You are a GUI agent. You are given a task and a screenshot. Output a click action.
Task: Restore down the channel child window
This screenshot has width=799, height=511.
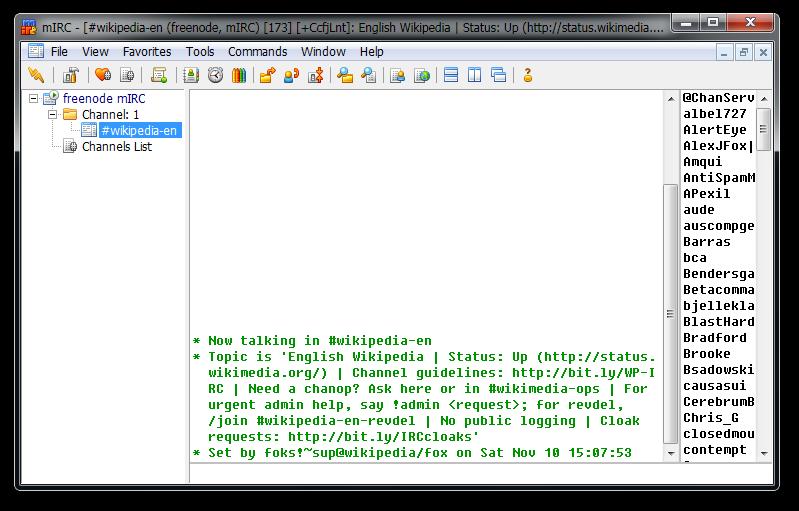click(743, 52)
